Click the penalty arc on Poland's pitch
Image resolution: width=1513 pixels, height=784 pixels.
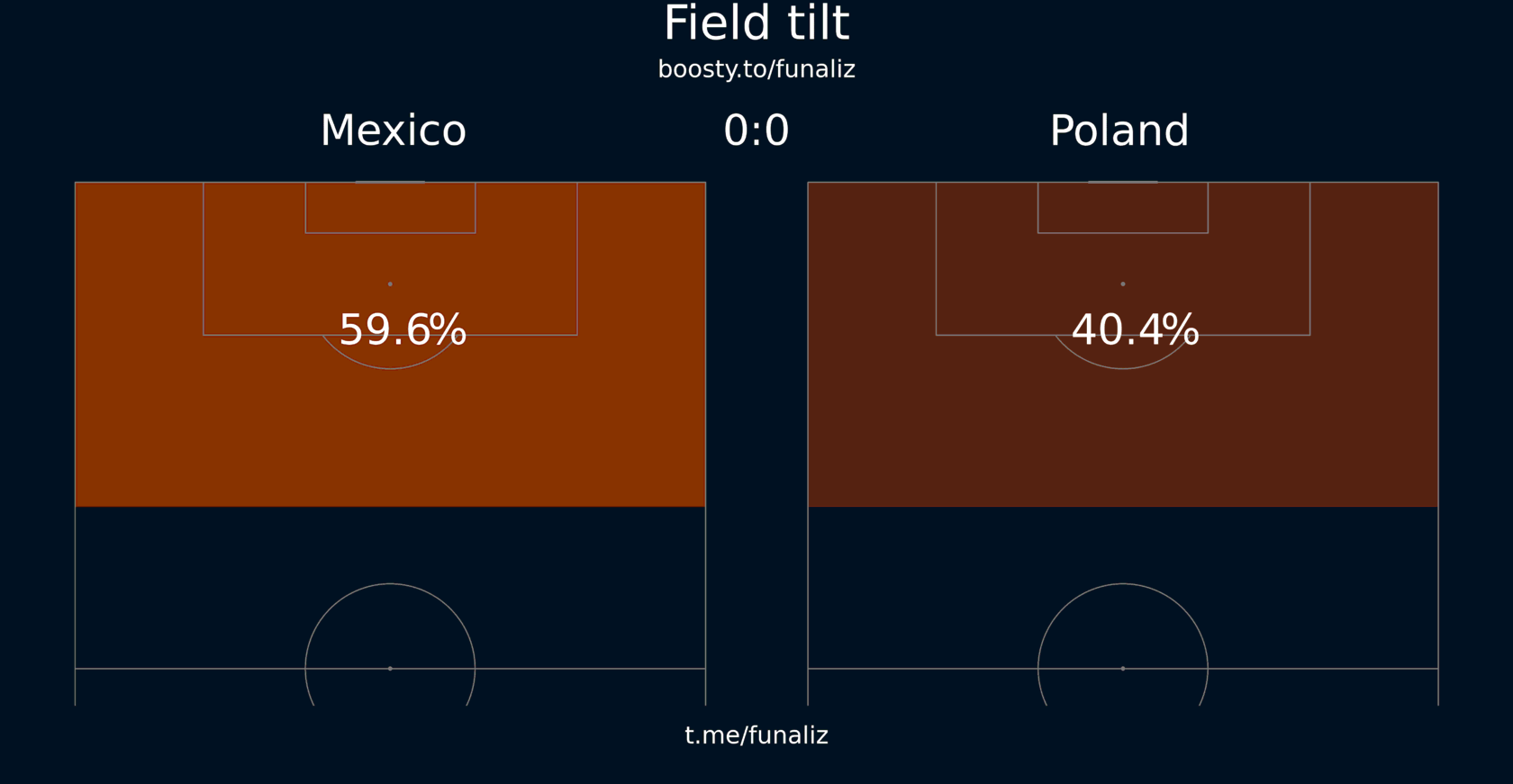pyautogui.click(x=1123, y=367)
